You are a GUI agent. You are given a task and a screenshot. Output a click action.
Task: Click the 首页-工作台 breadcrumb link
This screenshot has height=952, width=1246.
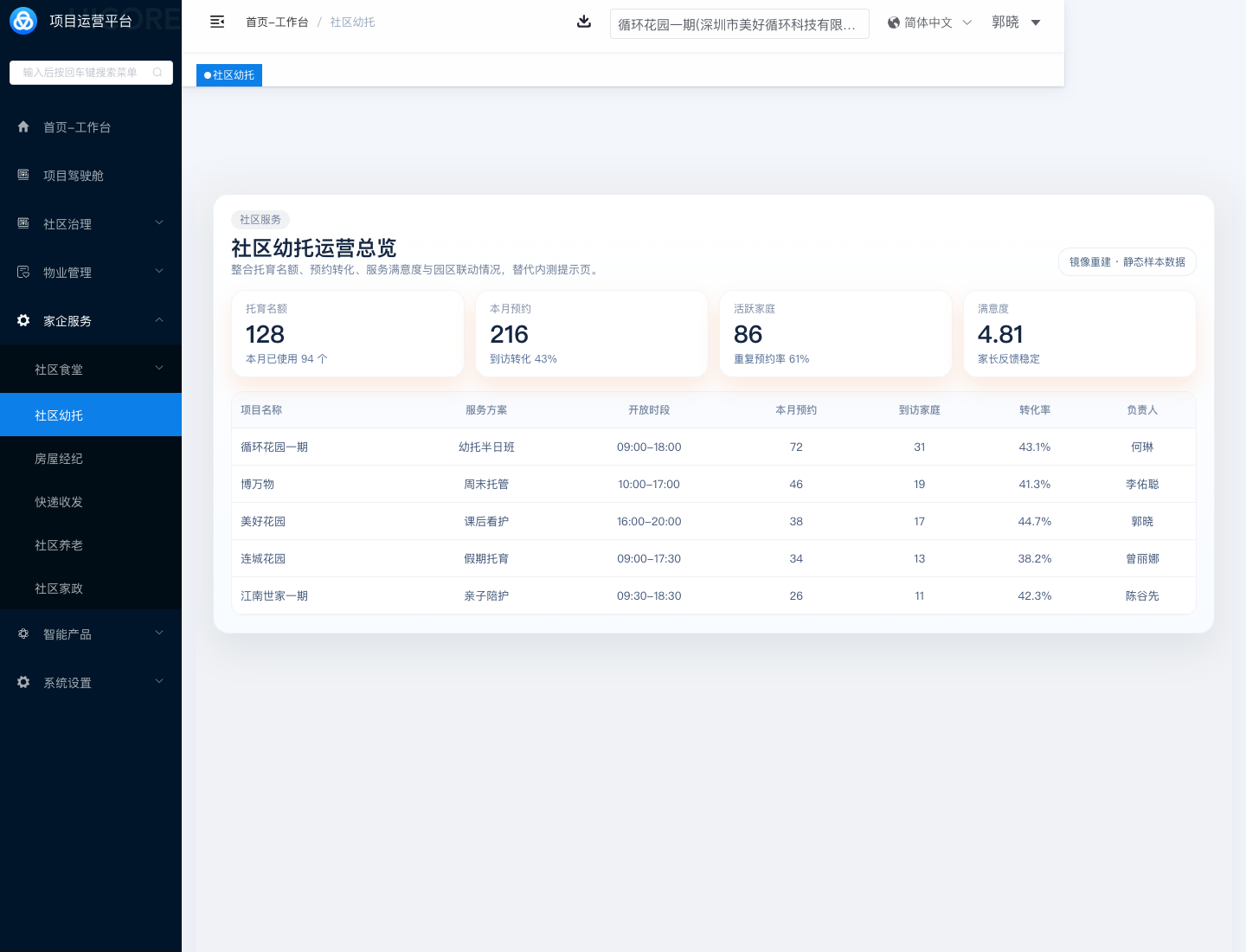click(277, 22)
